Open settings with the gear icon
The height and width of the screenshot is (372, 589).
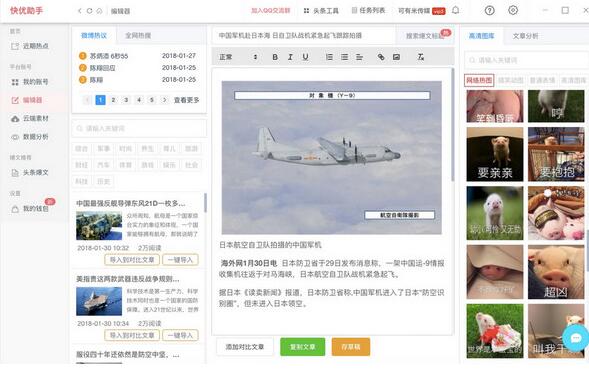pyautogui.click(x=513, y=11)
